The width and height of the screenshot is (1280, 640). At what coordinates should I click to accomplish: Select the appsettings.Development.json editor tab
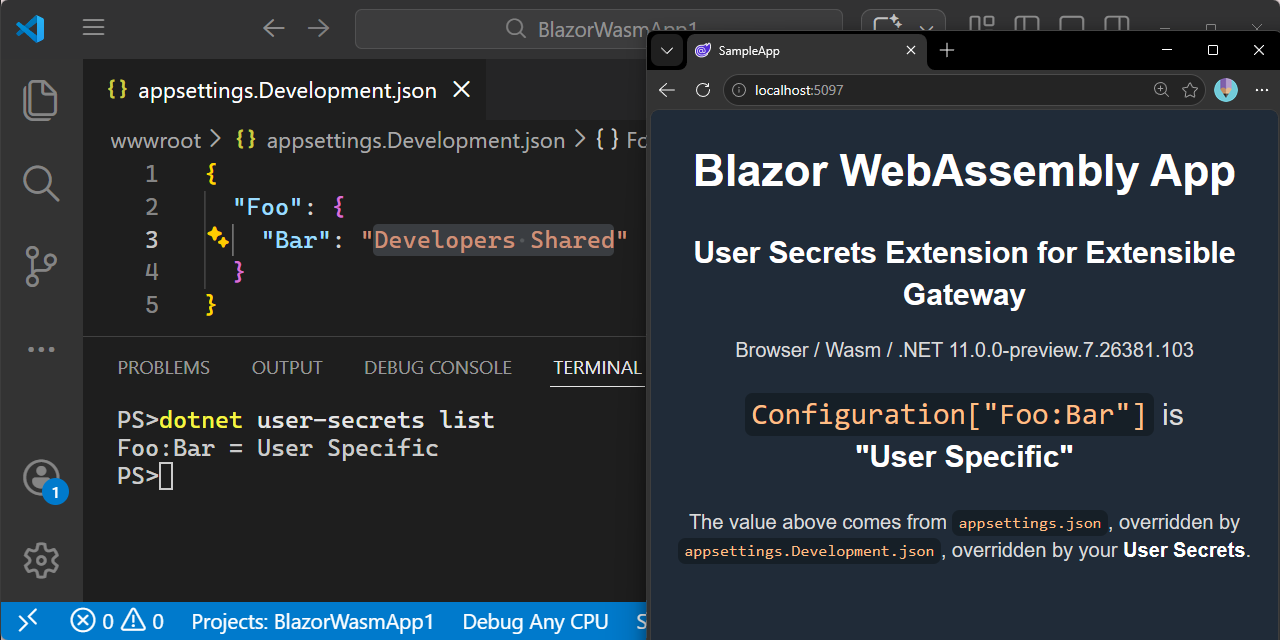click(x=285, y=90)
